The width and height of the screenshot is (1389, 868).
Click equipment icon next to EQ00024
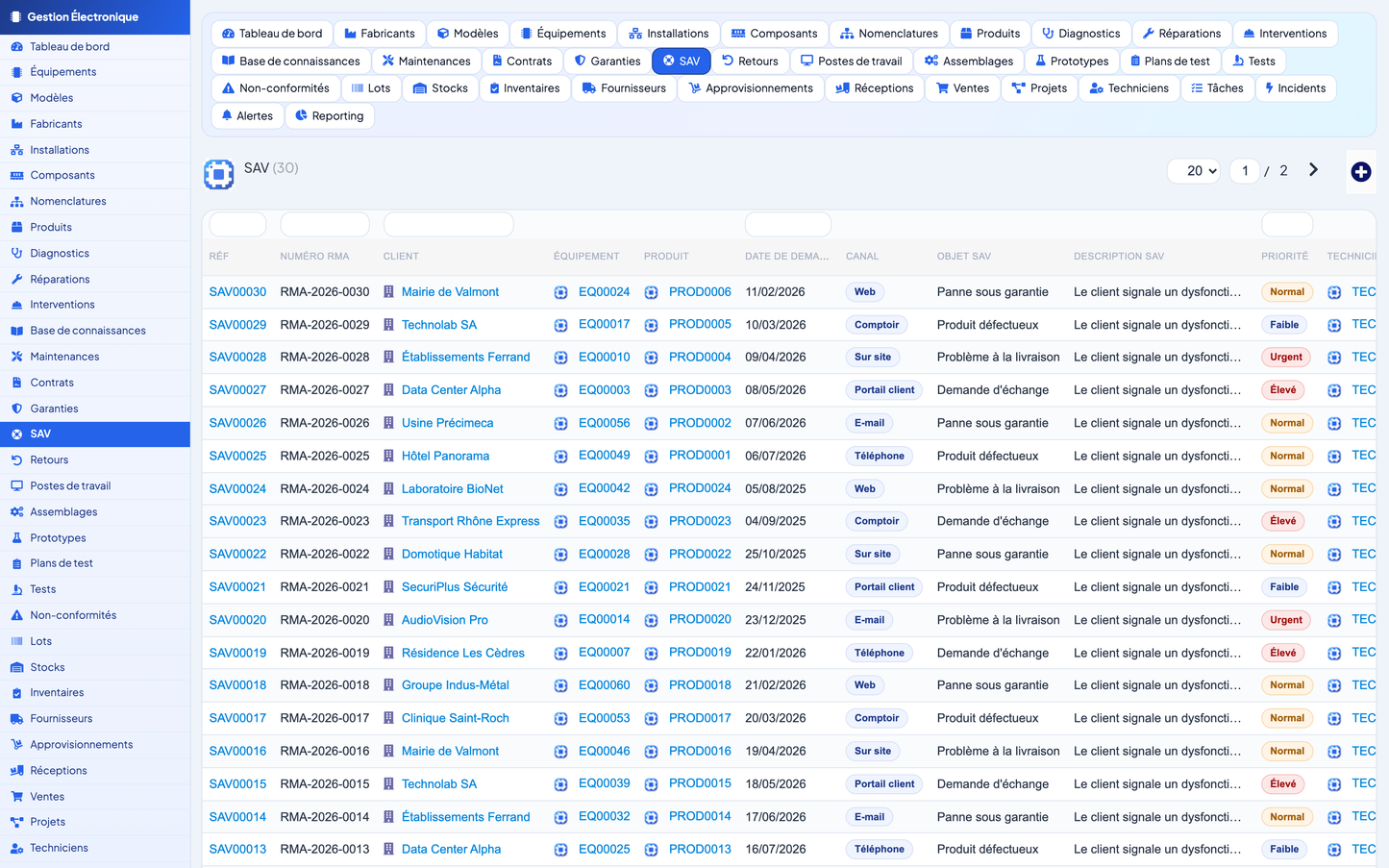(x=560, y=292)
